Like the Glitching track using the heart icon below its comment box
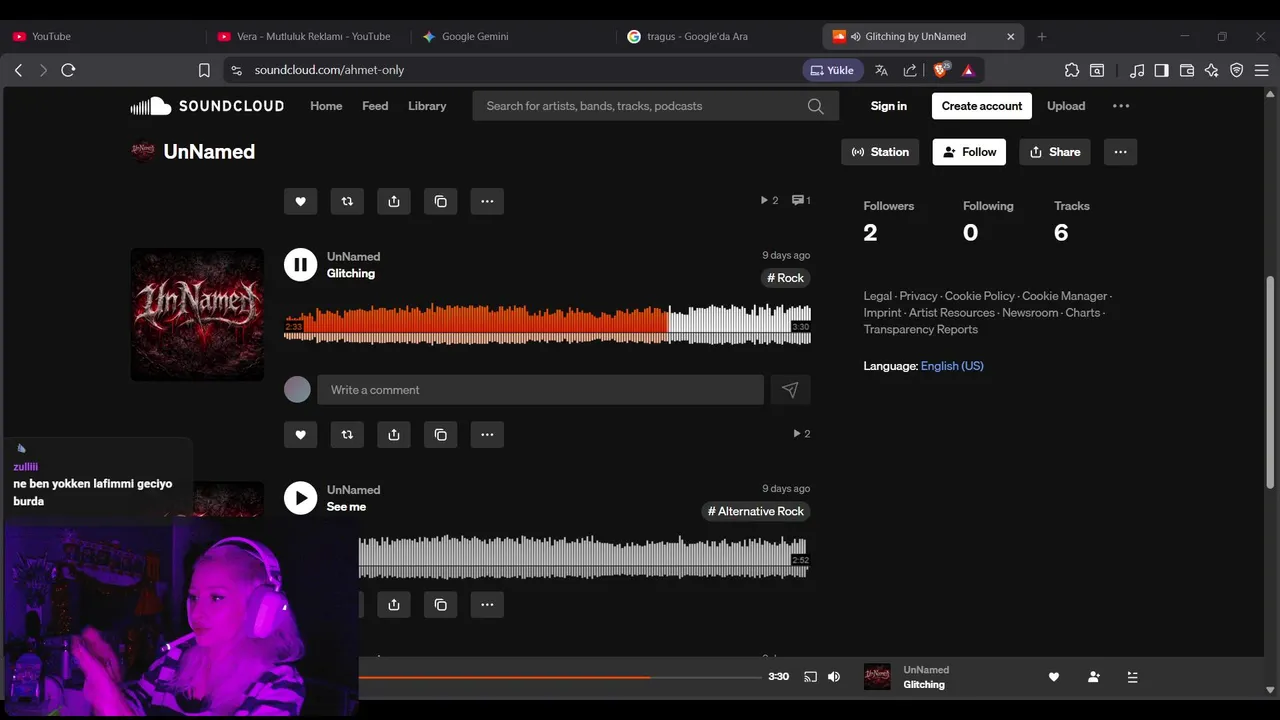1280x720 pixels. (x=300, y=434)
